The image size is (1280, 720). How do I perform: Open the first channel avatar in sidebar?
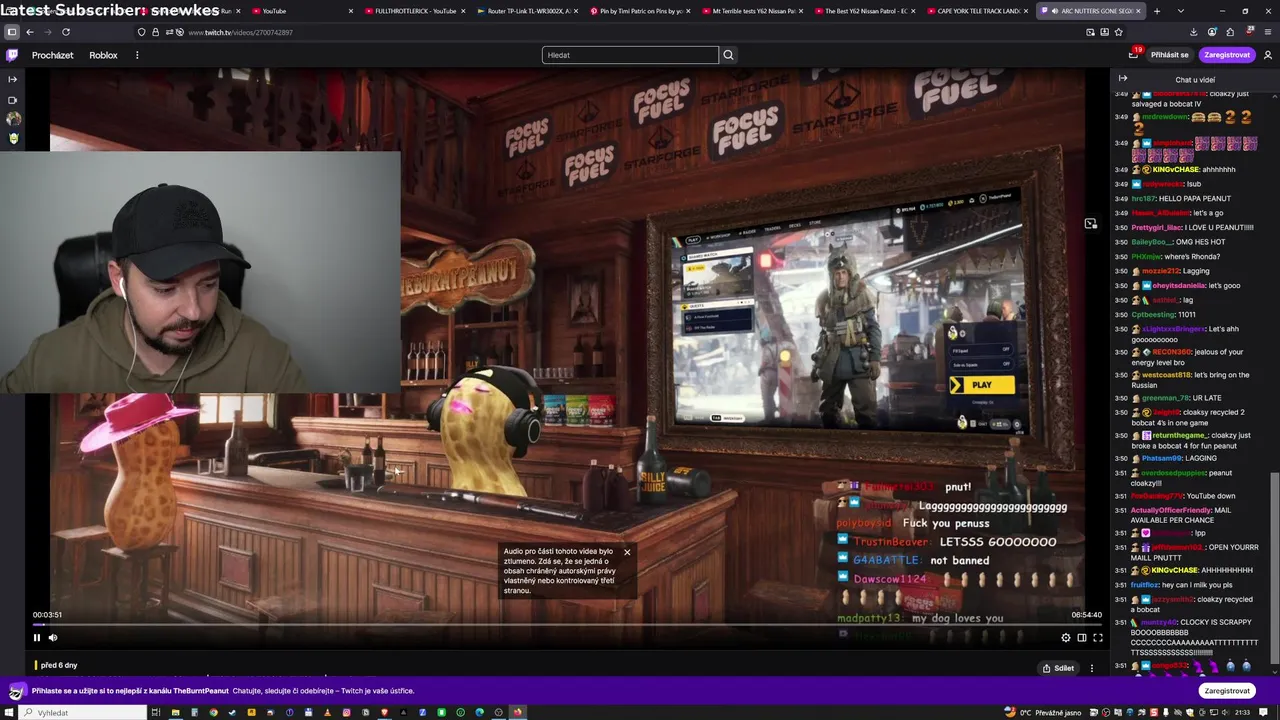13,118
